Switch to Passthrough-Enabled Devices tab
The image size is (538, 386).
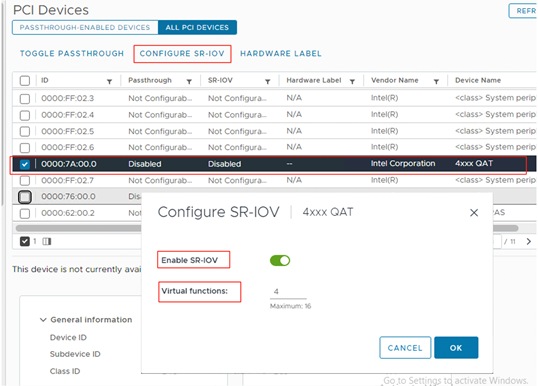pos(85,27)
